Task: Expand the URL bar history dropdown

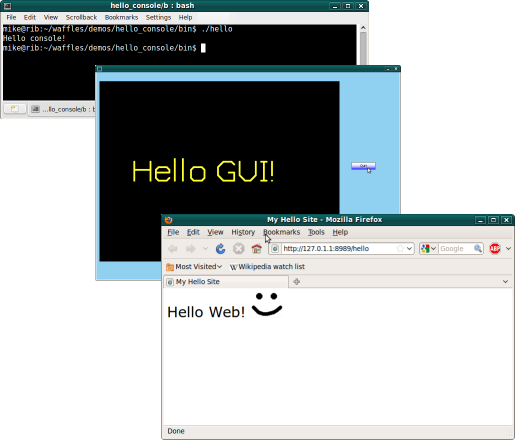Action: coord(409,248)
